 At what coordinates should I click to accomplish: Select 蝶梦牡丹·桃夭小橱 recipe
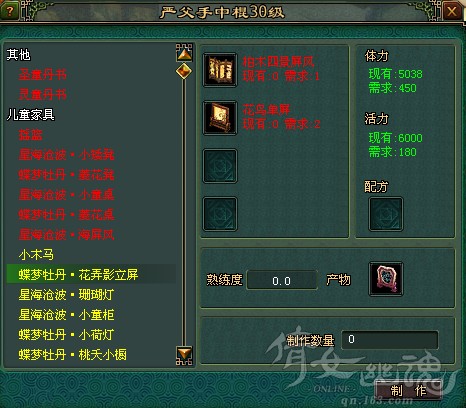(72, 355)
